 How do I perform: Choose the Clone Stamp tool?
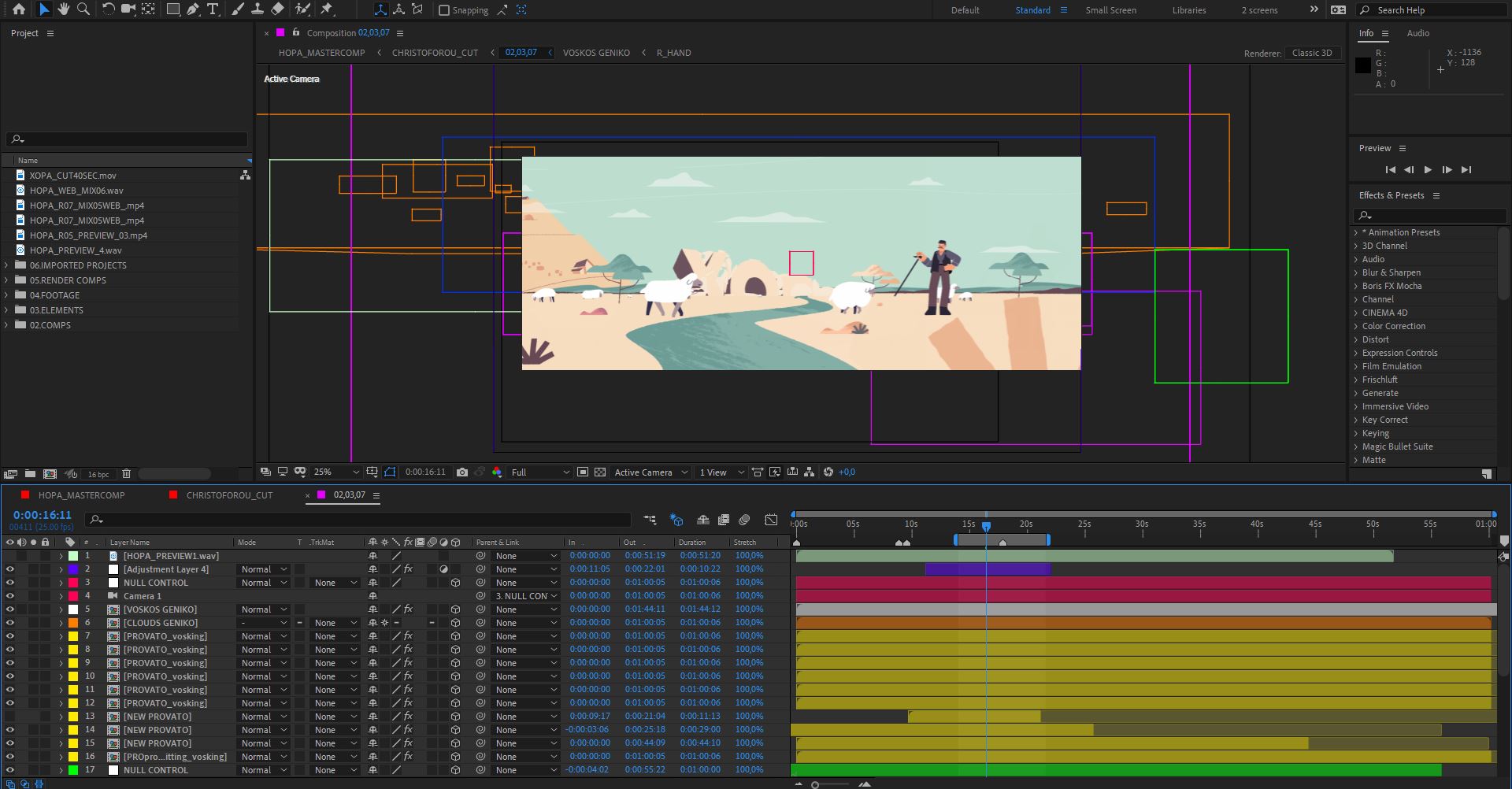[x=258, y=9]
